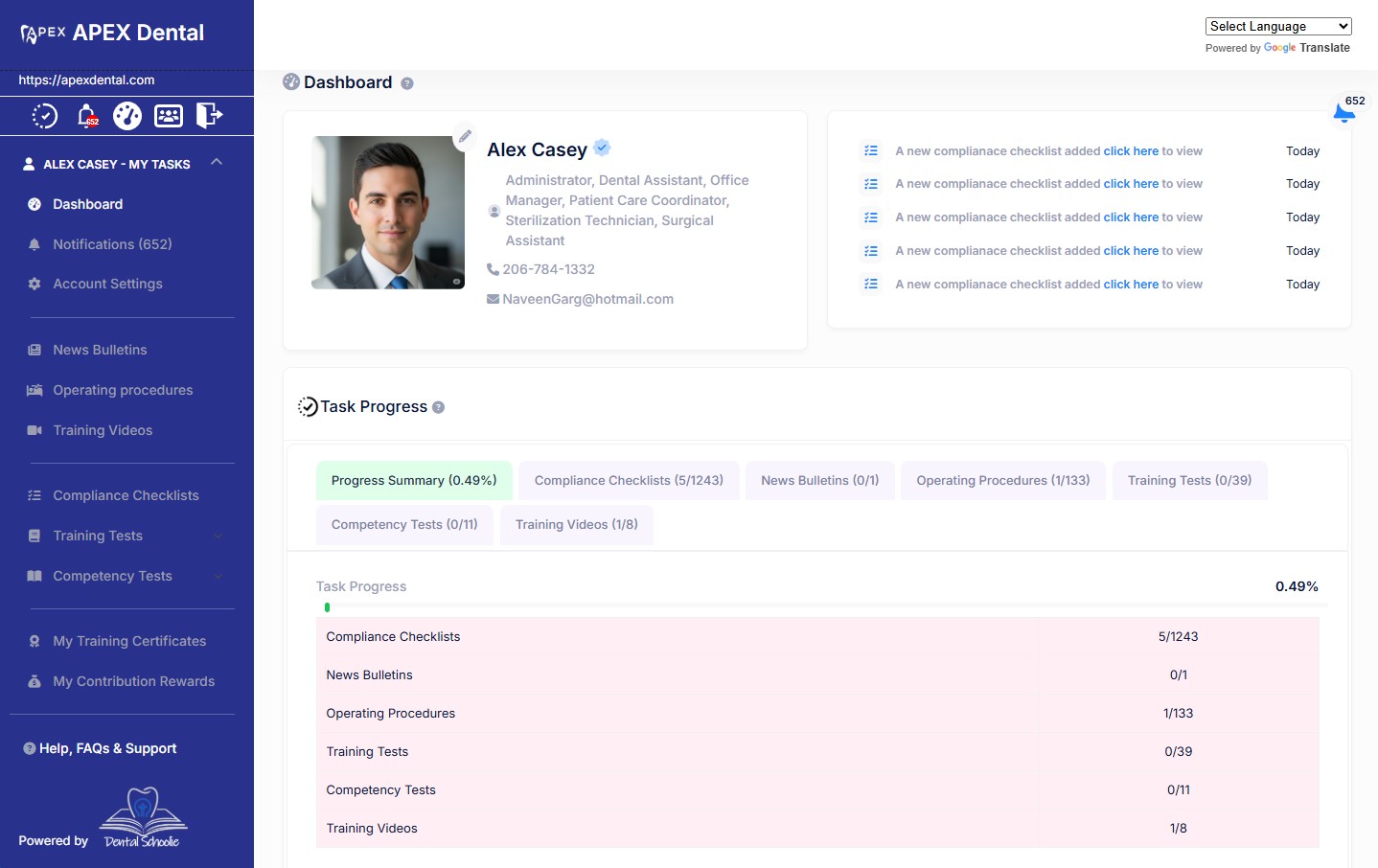This screenshot has height=868, width=1378.
Task: Click the help question icon next to Dashboard title
Action: coord(407,83)
